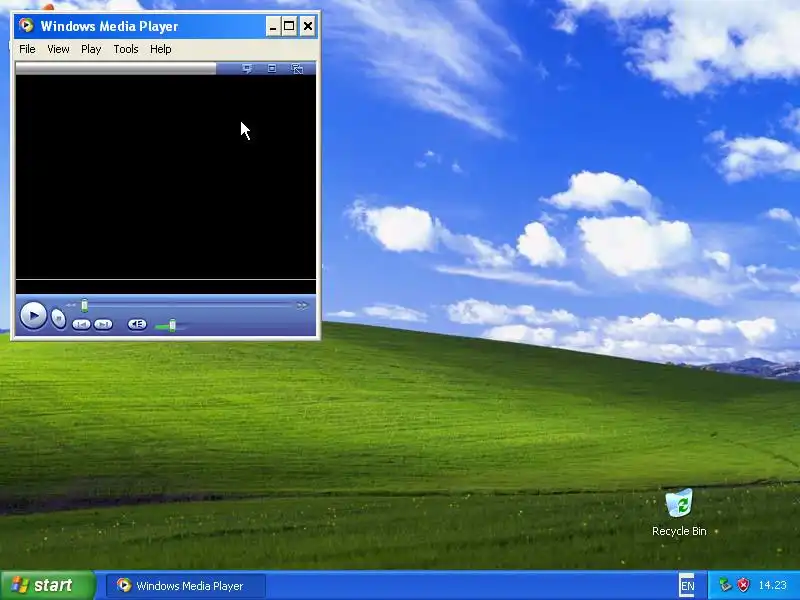Skip to the previous track
Viewport: 800px width, 600px height.
pyautogui.click(x=81, y=324)
